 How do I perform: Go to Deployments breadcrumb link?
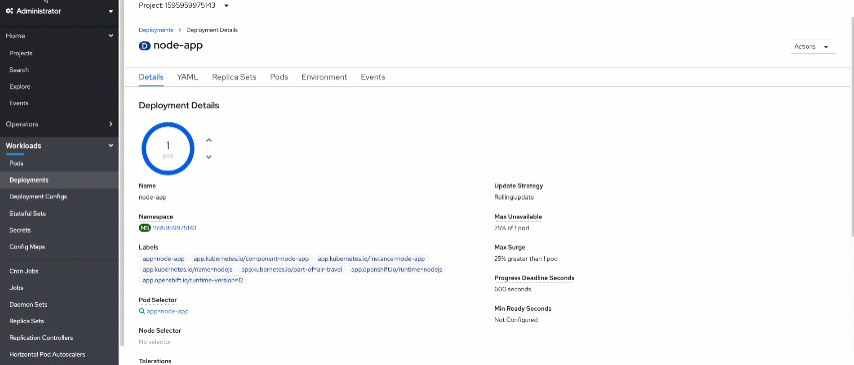click(x=156, y=30)
